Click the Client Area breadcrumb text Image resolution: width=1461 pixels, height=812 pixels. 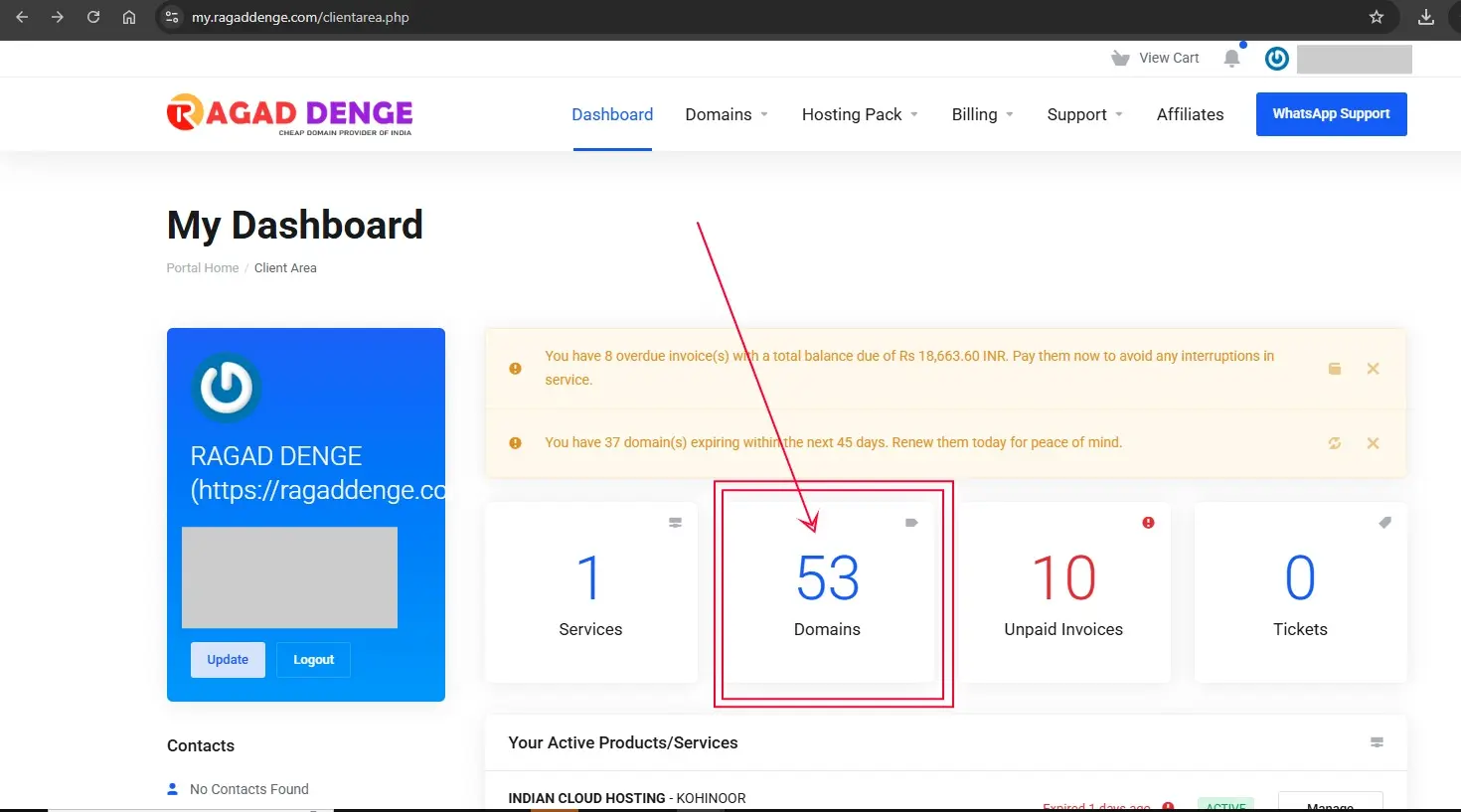point(285,268)
